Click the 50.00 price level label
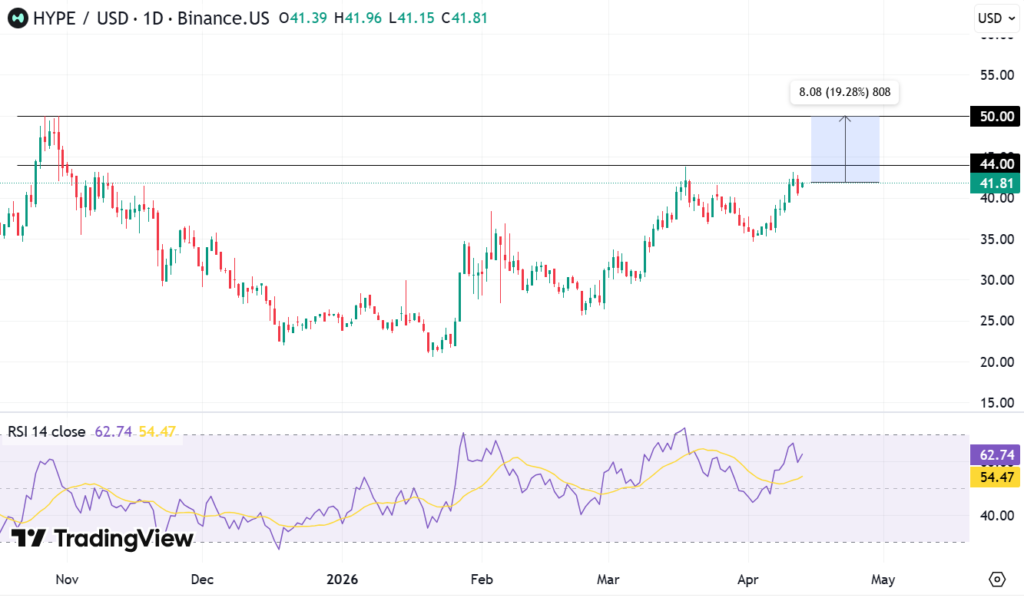 point(993,116)
